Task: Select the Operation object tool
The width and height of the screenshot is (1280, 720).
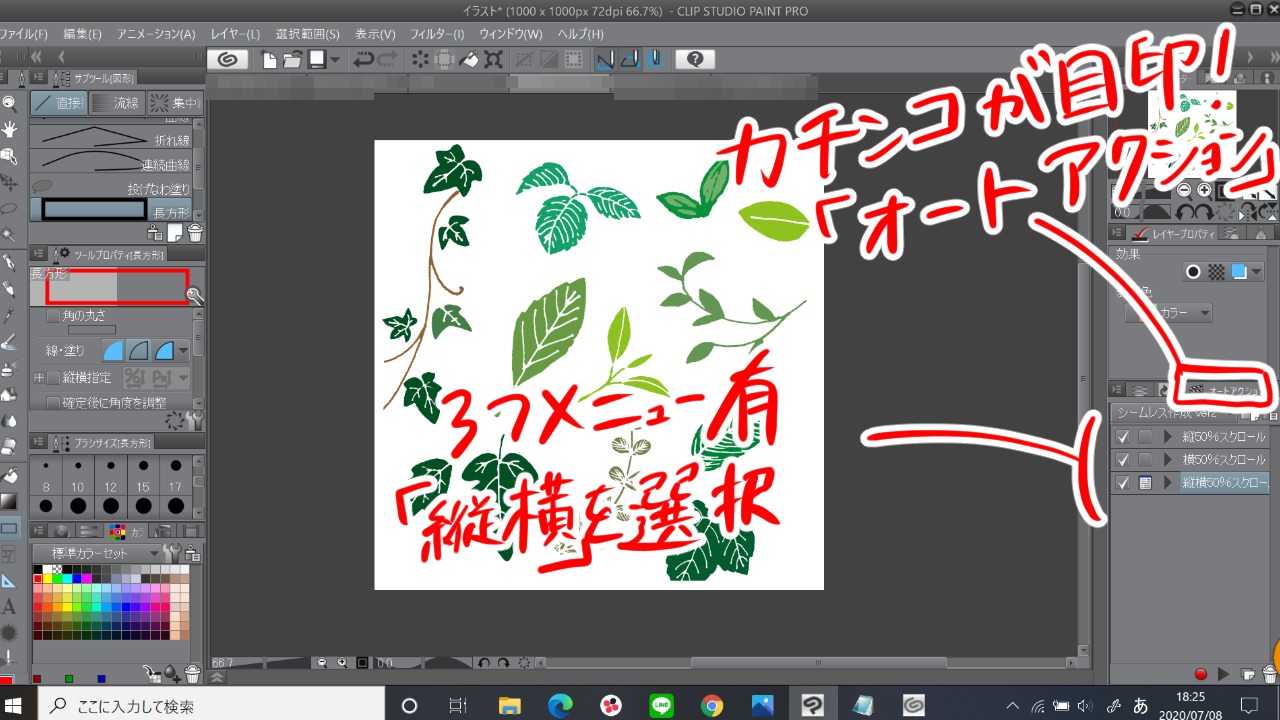Action: click(9, 156)
